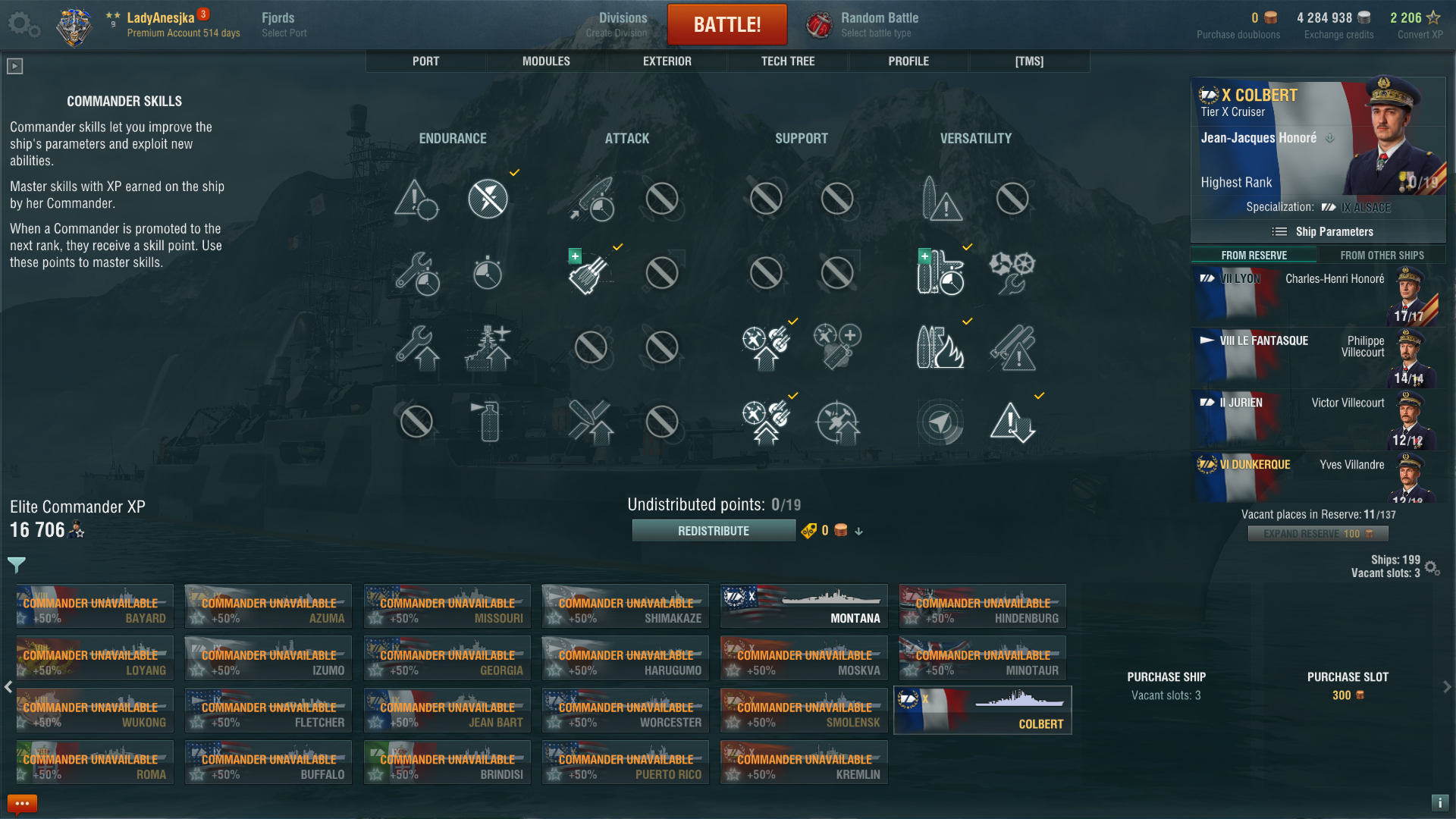Open settings gear icon at top left
Screen dimensions: 1456x819
23,24
